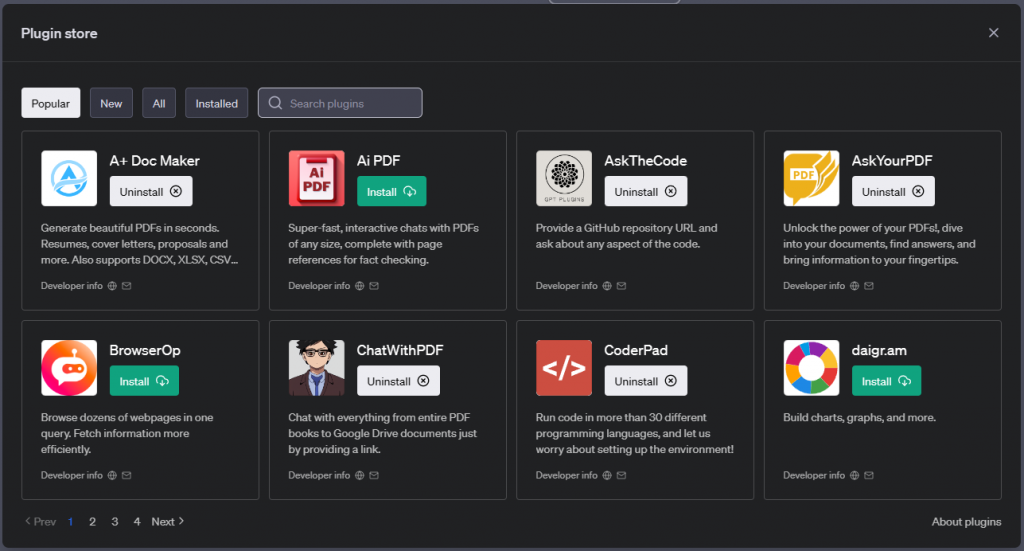Email CoderPad developer via envelope icon
This screenshot has width=1024, height=551.
pyautogui.click(x=622, y=475)
